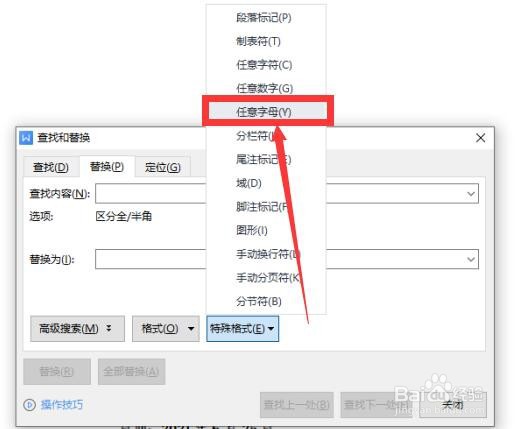
Task: Switch to the 查找(D) tab
Action: click(51, 167)
